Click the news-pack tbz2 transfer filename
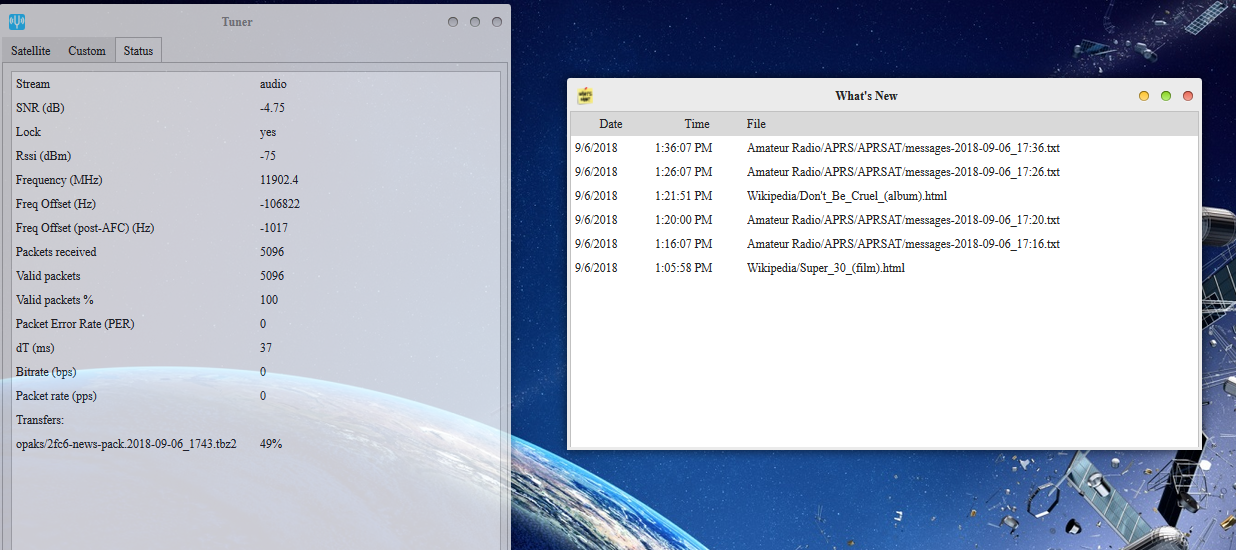The image size is (1236, 550). (126, 444)
